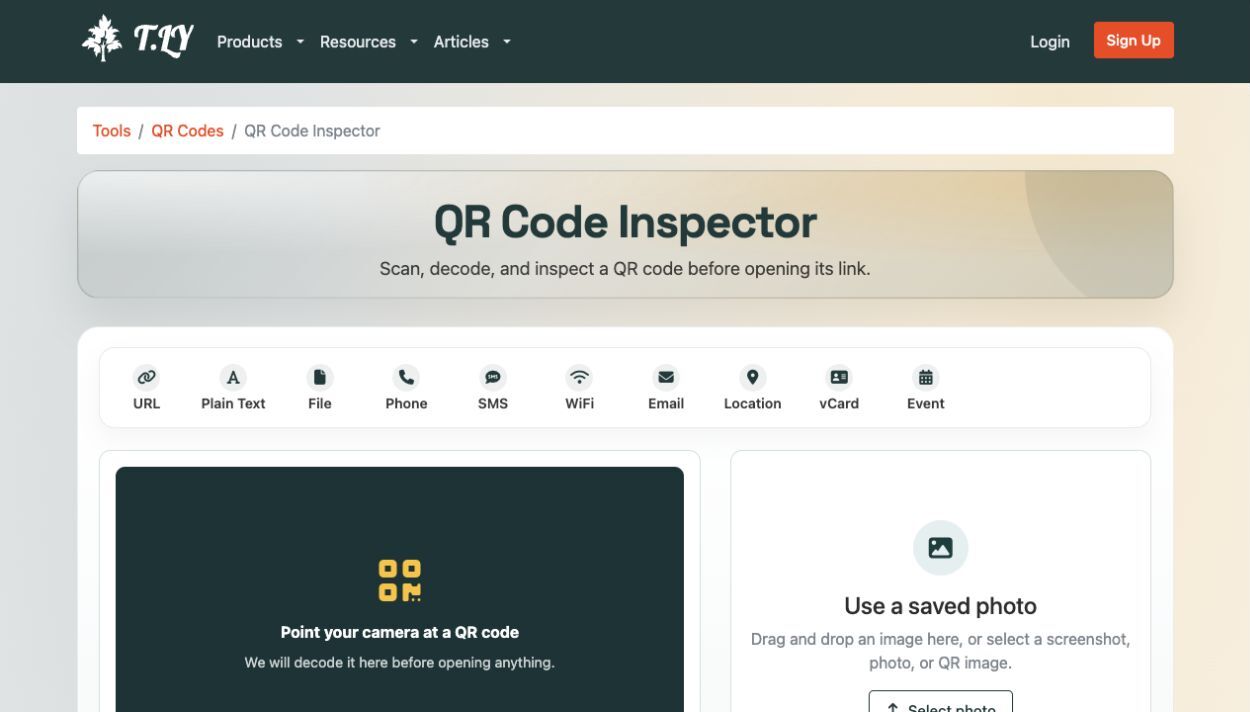Select the Plain Text letter icon
1250x712 pixels.
(x=233, y=377)
